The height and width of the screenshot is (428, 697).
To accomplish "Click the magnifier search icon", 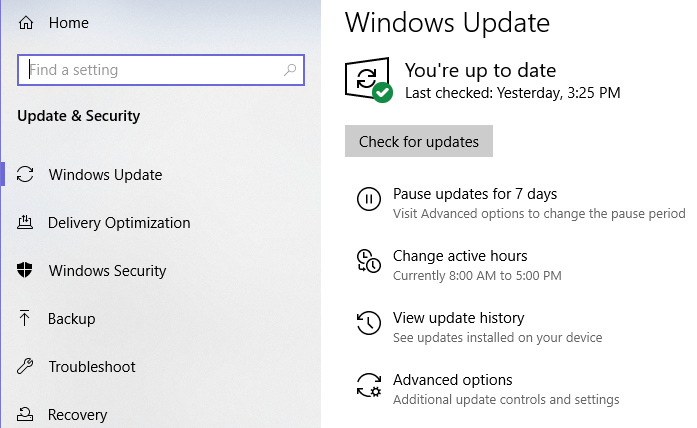I will [x=290, y=70].
